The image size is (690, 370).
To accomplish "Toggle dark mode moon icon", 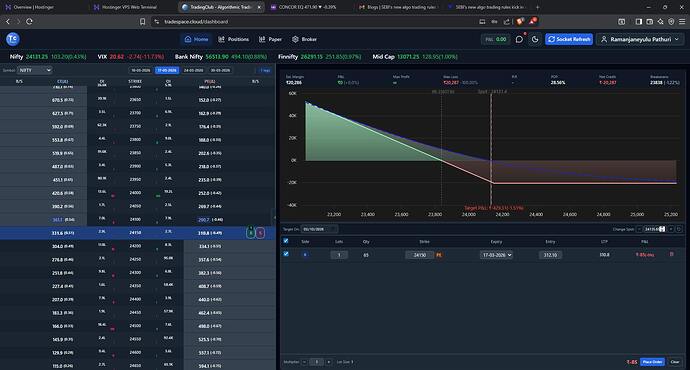I will tap(535, 39).
